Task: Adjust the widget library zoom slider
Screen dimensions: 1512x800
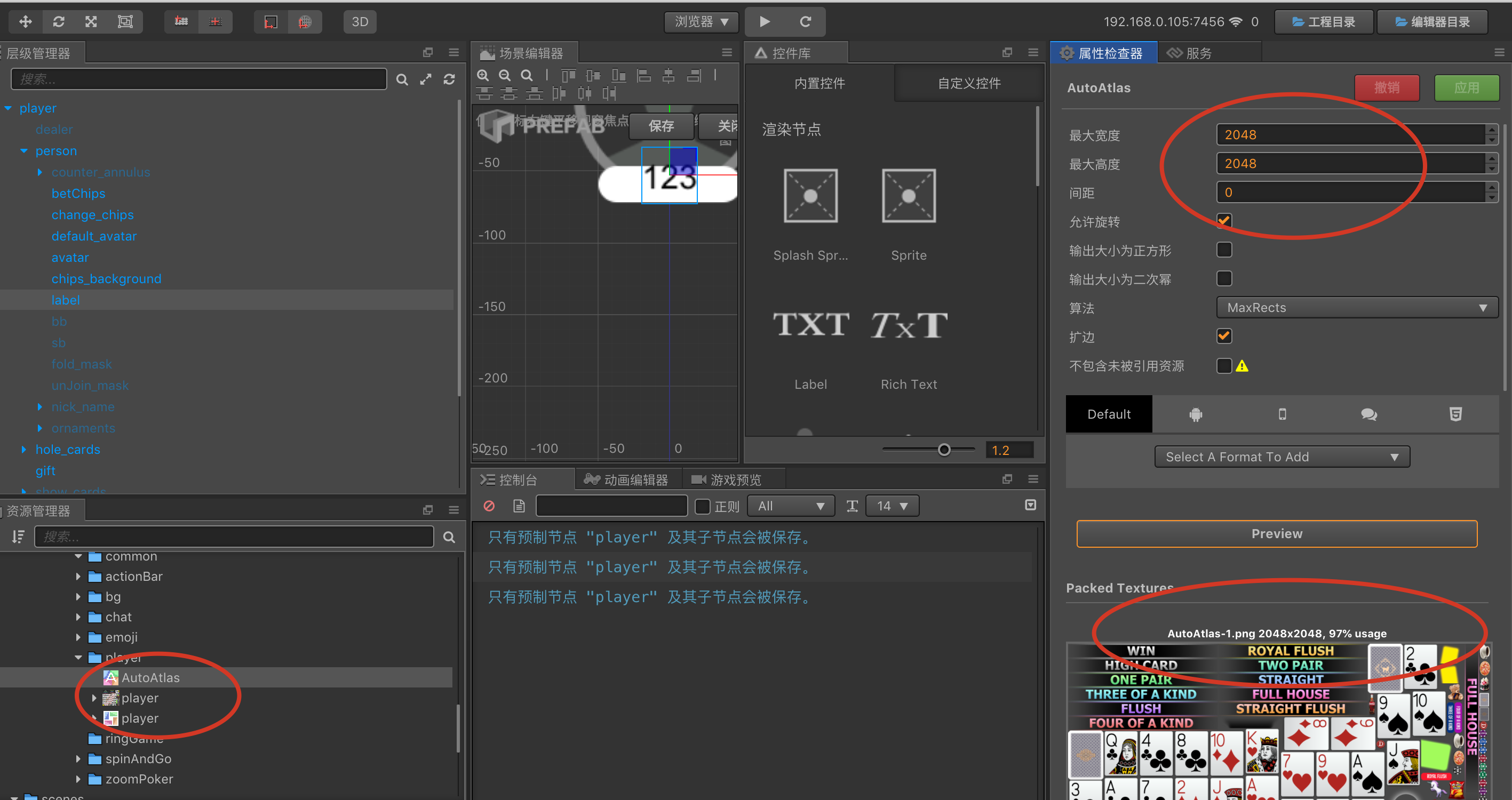Action: pos(944,450)
